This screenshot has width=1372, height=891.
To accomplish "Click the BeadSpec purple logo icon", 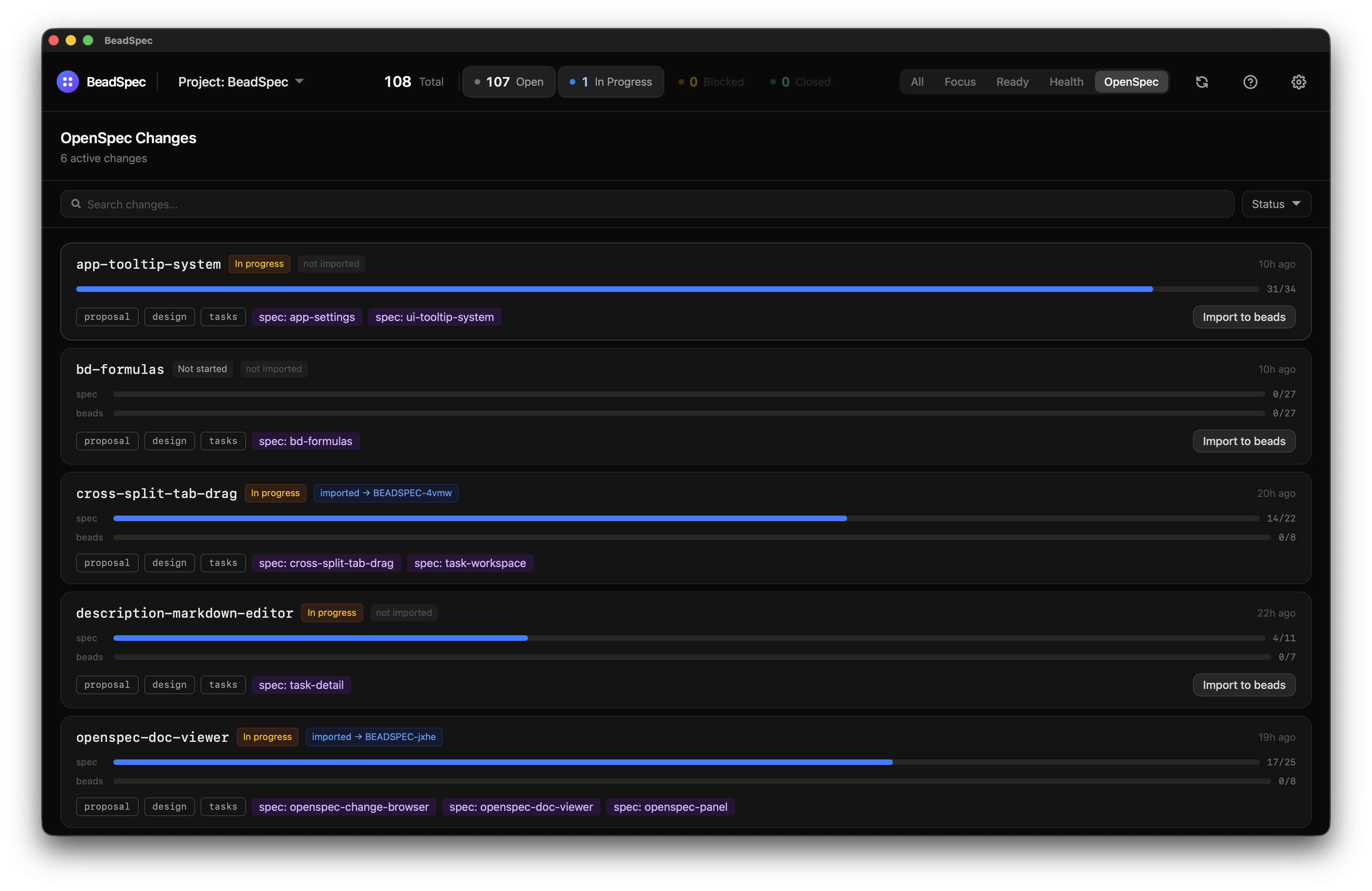I will pyautogui.click(x=67, y=82).
